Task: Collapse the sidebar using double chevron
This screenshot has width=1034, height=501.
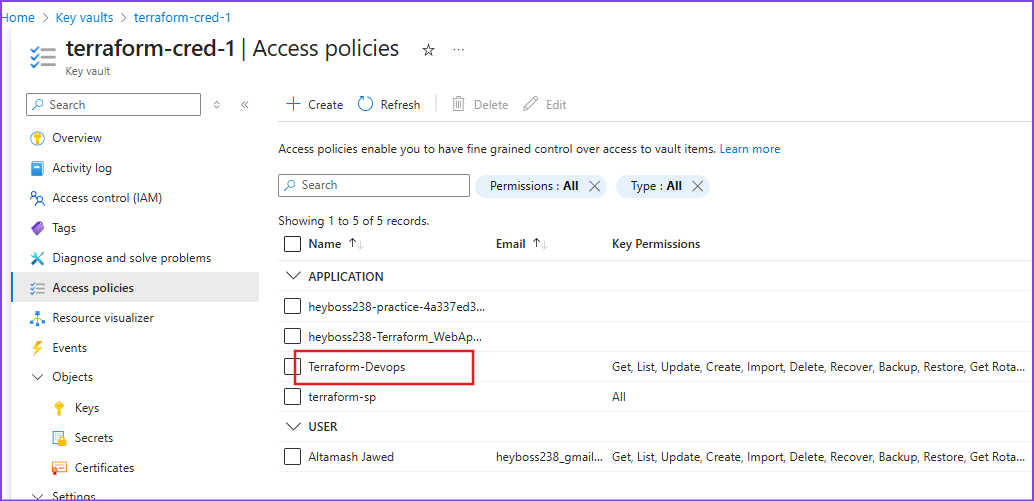Action: pos(244,105)
